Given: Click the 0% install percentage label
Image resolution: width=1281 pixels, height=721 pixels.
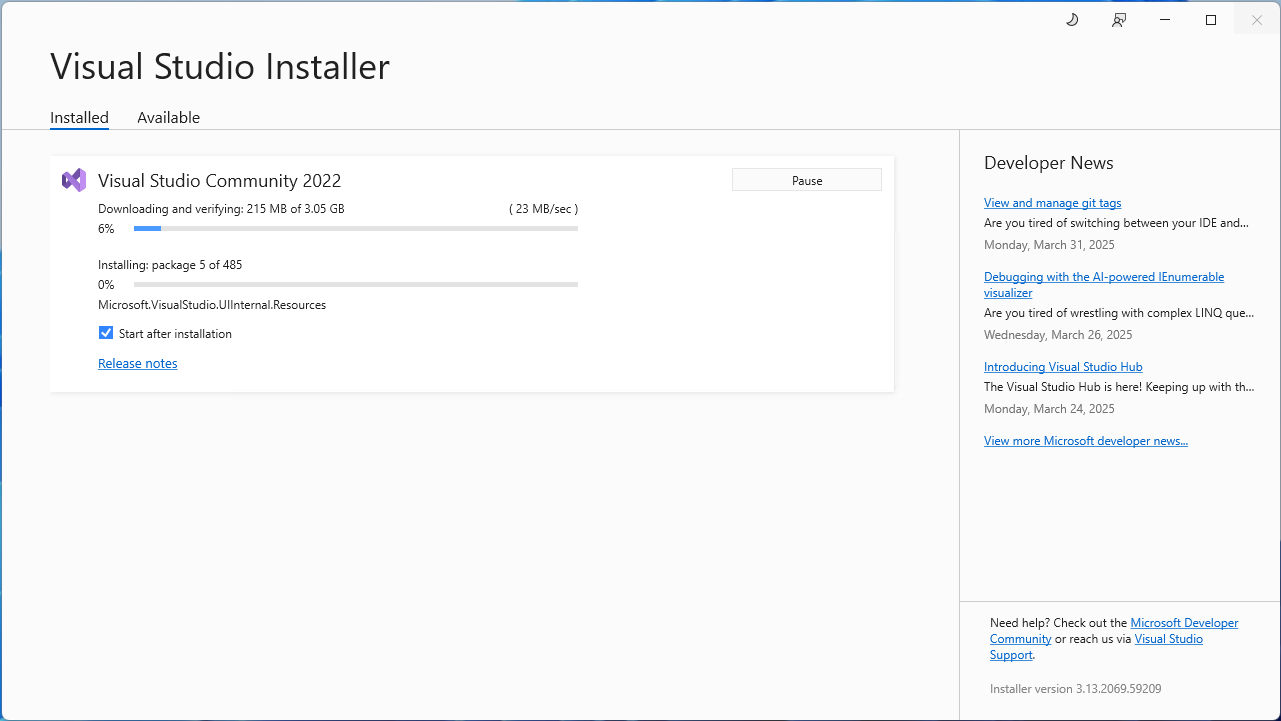Looking at the screenshot, I should pyautogui.click(x=106, y=285).
